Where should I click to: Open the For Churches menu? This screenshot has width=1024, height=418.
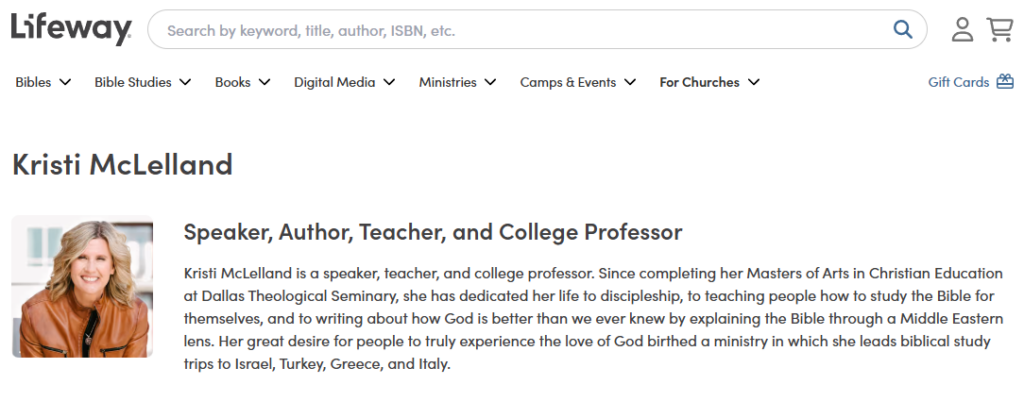(x=699, y=82)
